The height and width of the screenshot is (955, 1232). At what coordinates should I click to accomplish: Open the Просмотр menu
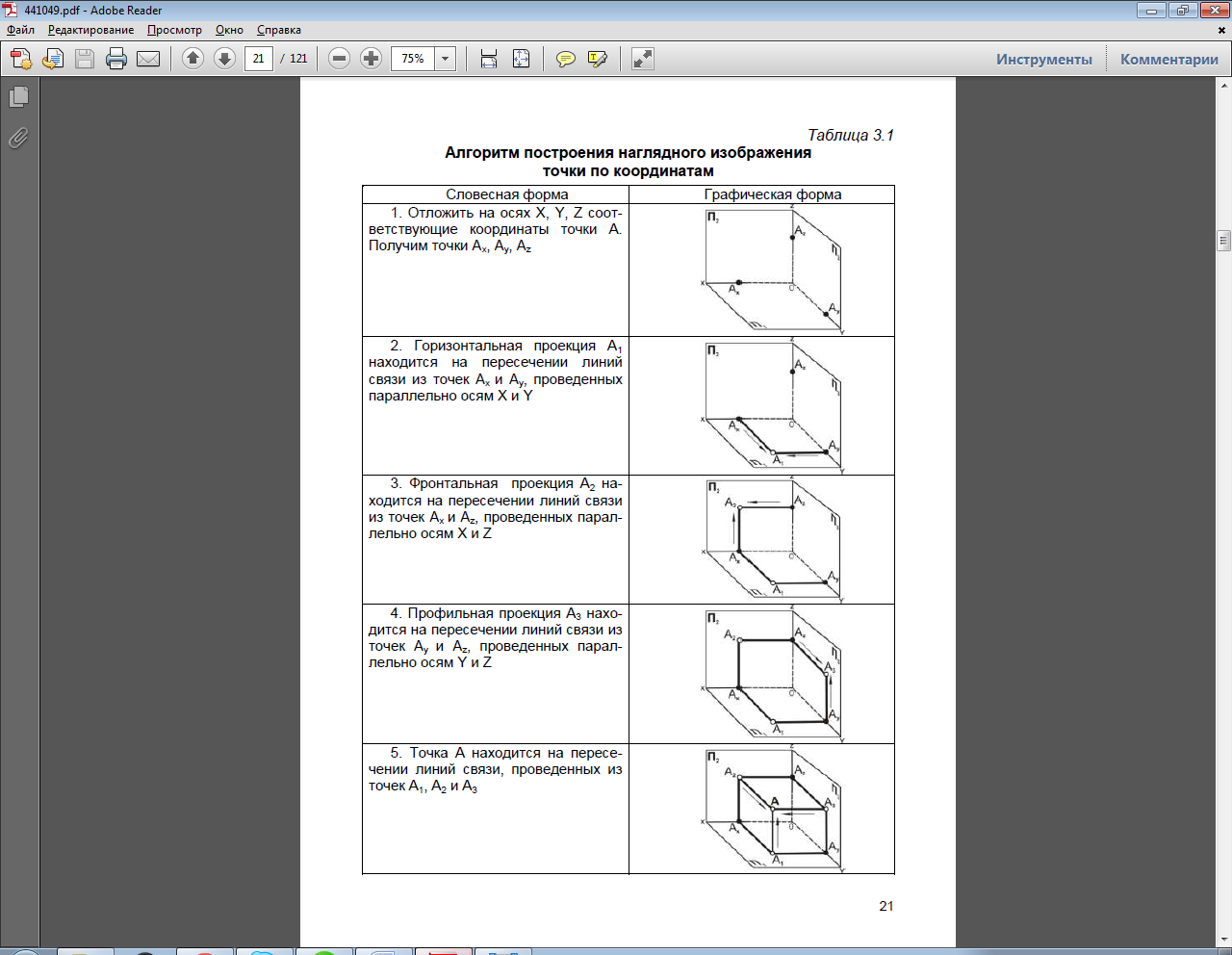tap(174, 30)
